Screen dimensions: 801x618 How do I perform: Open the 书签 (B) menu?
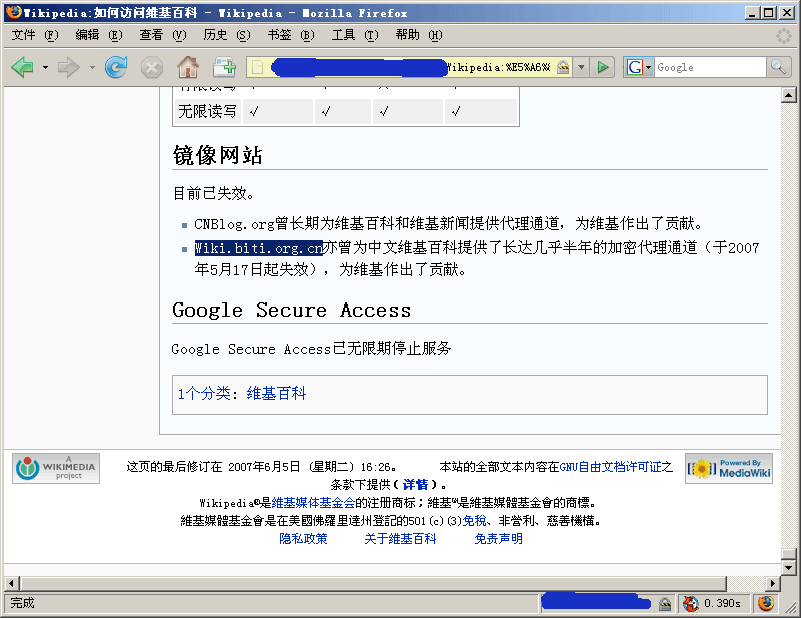[291, 35]
